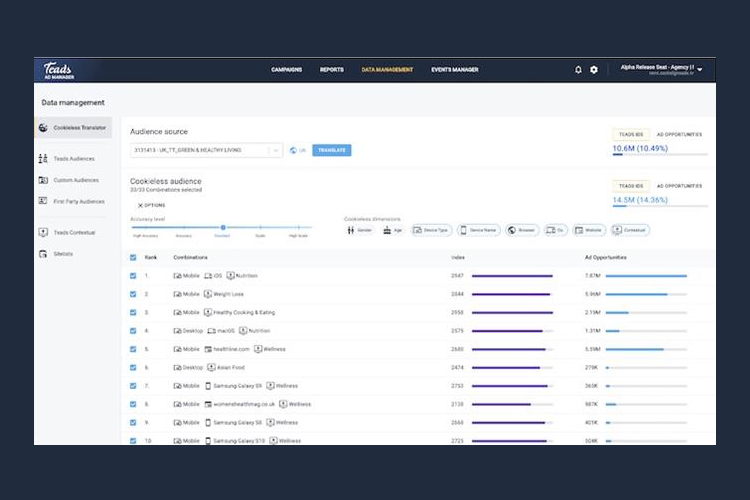
Task: Open settings via the gear icon
Action: click(x=594, y=70)
